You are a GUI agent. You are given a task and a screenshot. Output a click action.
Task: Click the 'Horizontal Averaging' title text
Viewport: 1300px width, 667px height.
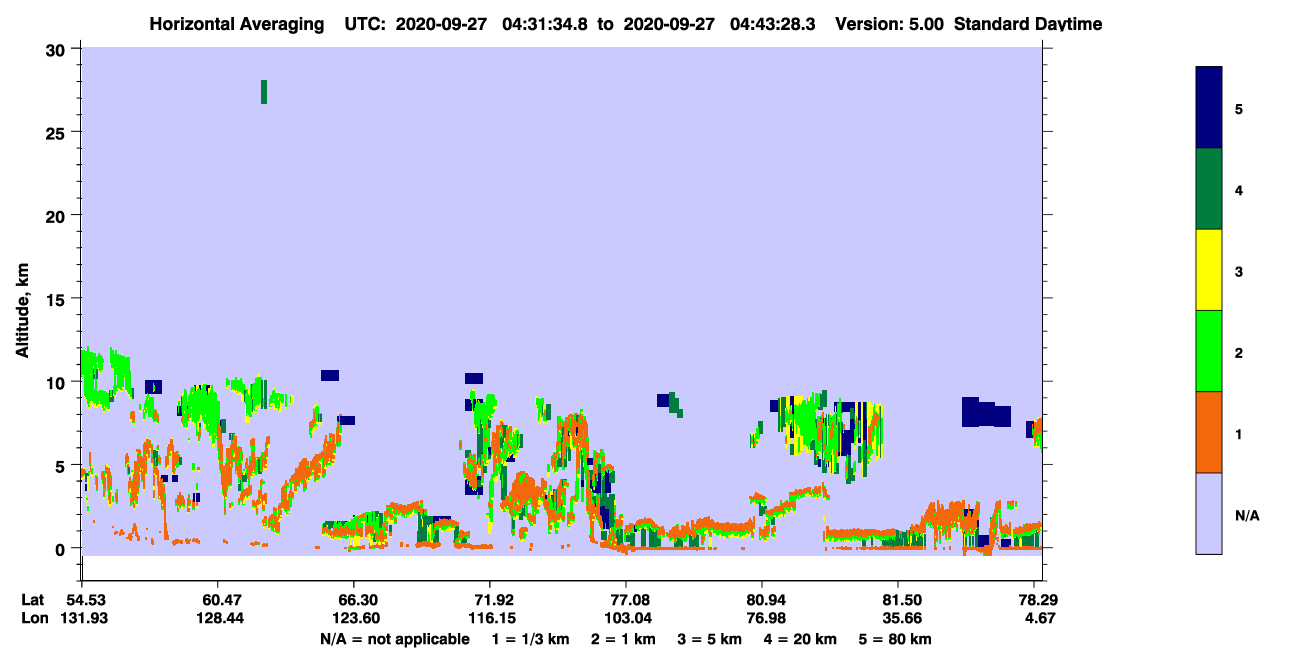pyautogui.click(x=236, y=24)
